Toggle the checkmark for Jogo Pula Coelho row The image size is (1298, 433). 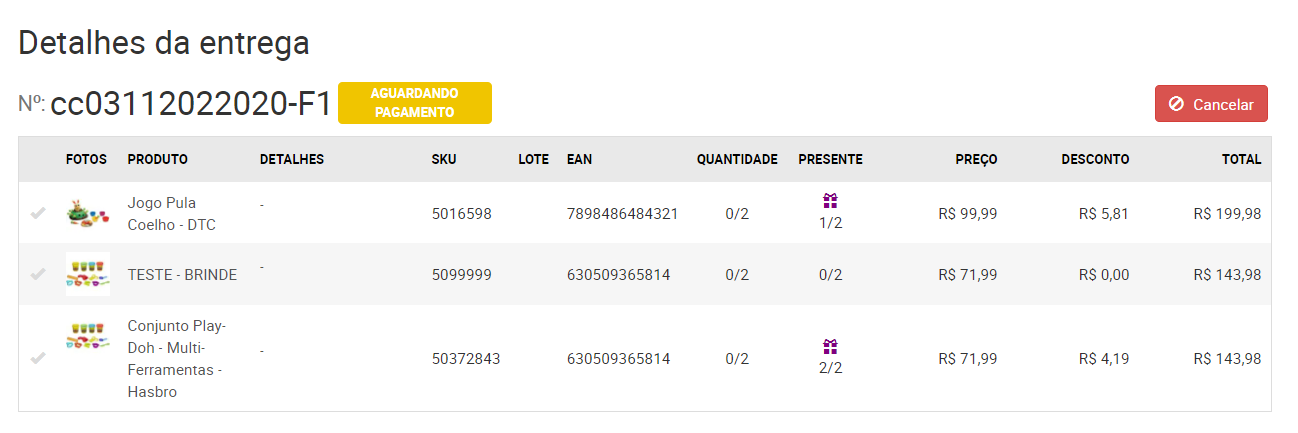coord(38,213)
